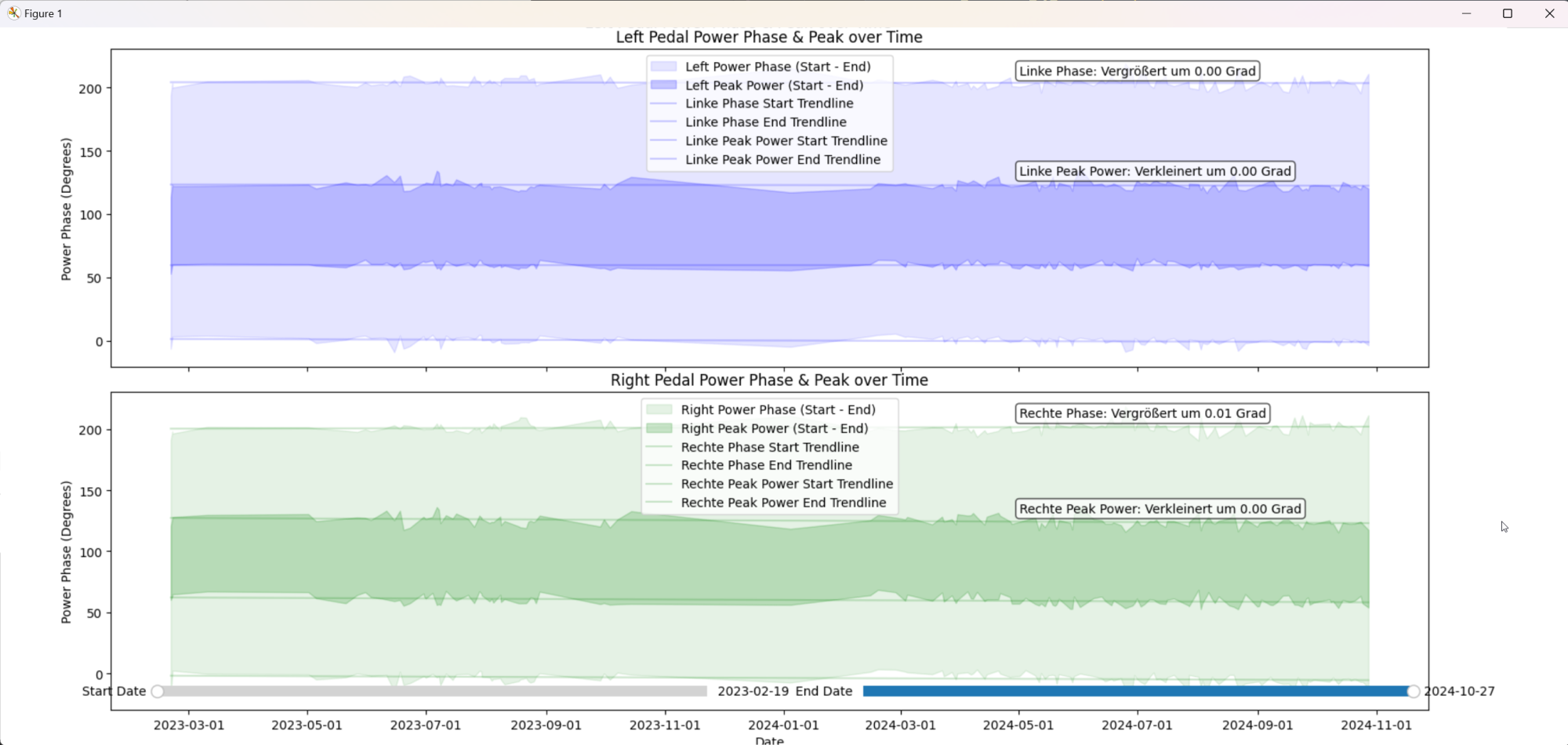Viewport: 1568px width, 745px height.
Task: Click the light blue Left Power Phase legend swatch
Action: pos(663,67)
